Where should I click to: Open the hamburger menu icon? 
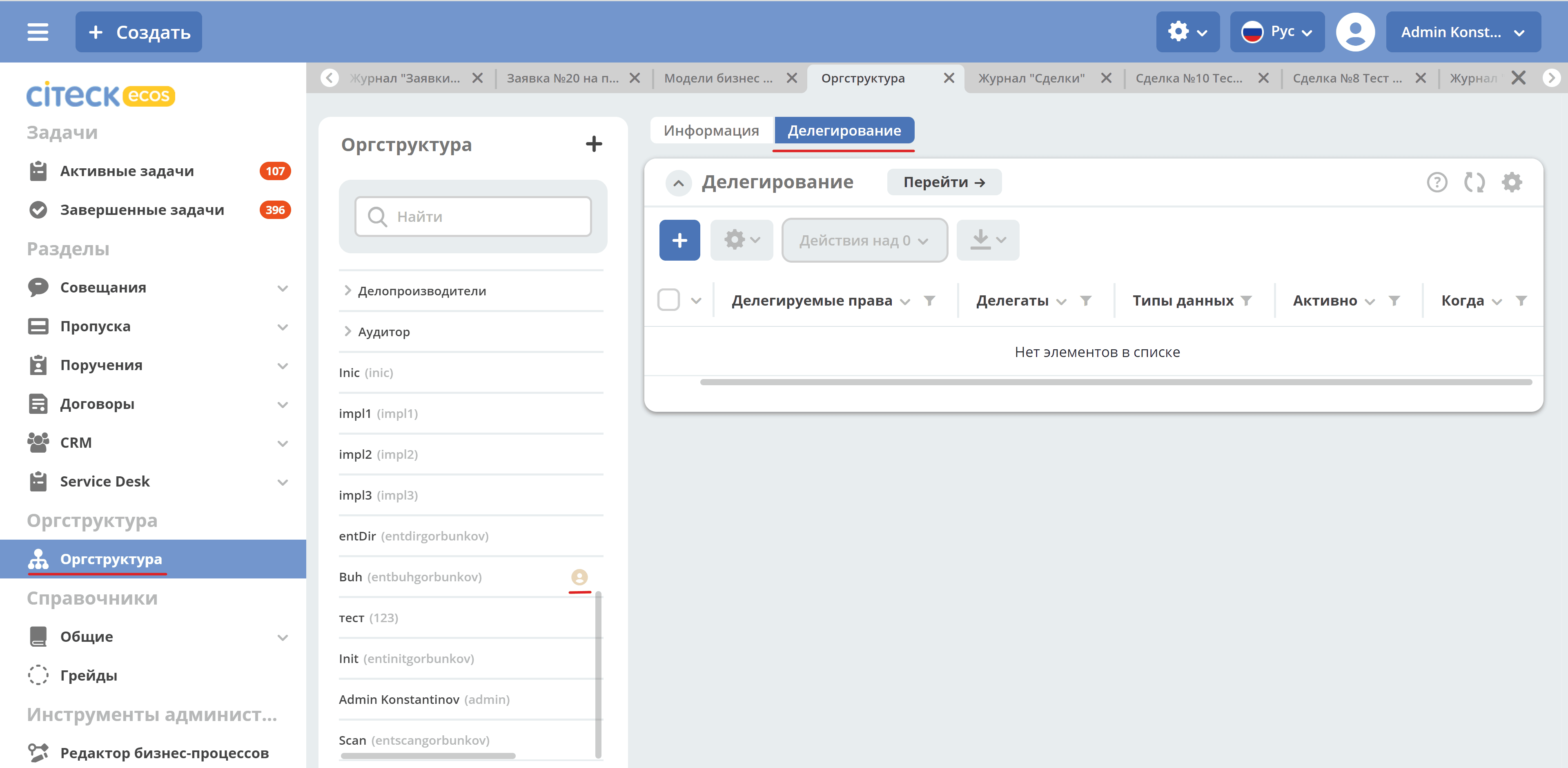(38, 32)
